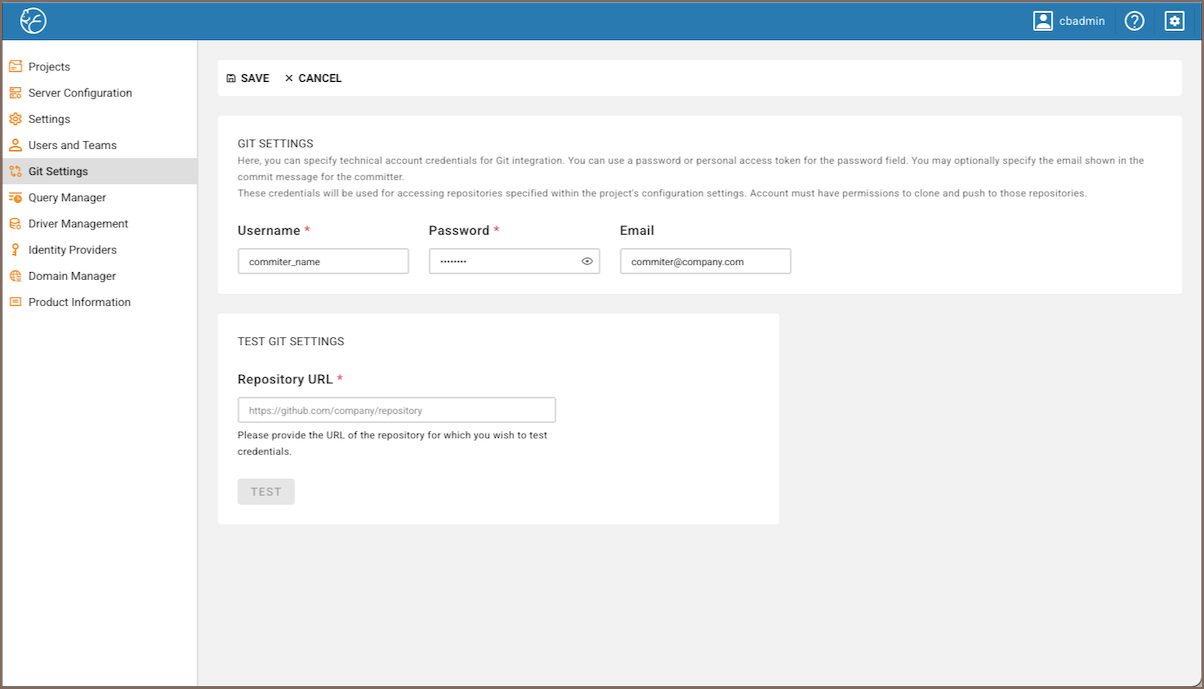This screenshot has height=689, width=1204.
Task: Open the help question mark icon
Action: 1134,20
